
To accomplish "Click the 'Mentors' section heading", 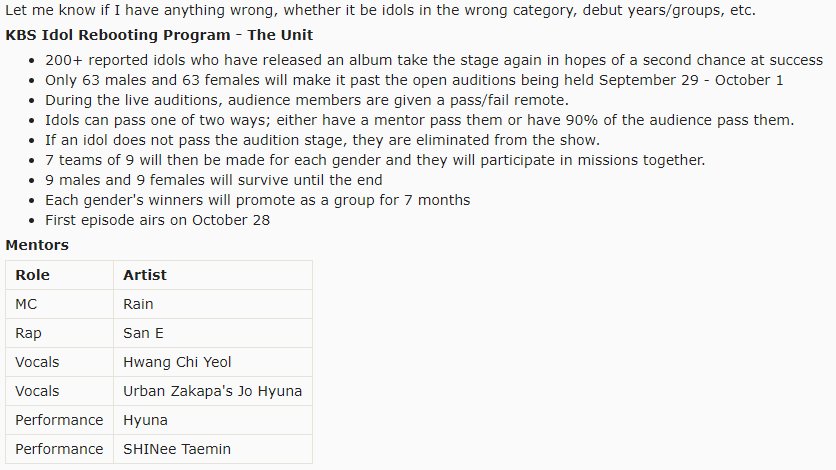I will (x=37, y=244).
